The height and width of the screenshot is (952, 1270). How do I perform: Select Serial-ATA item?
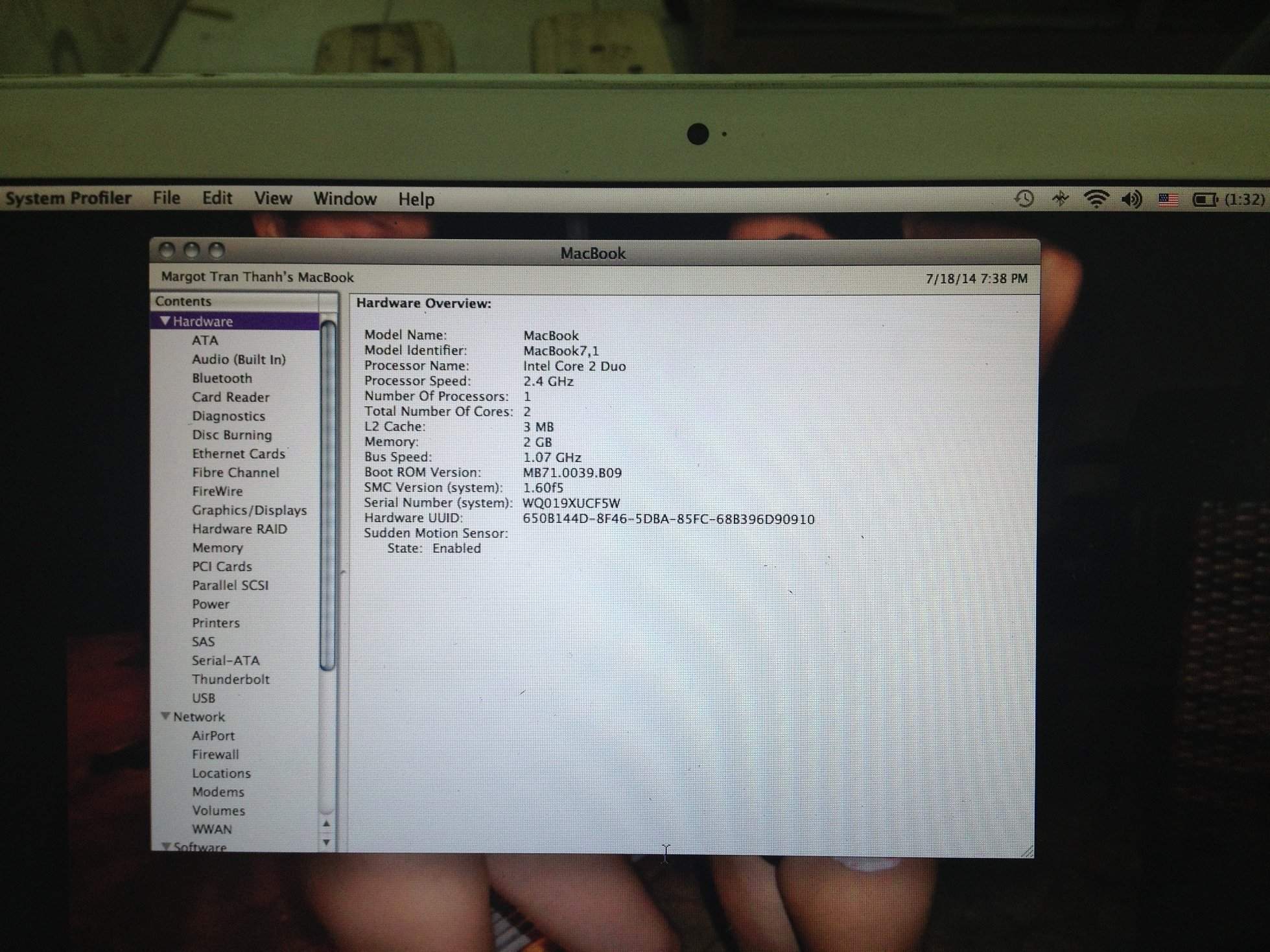click(226, 660)
